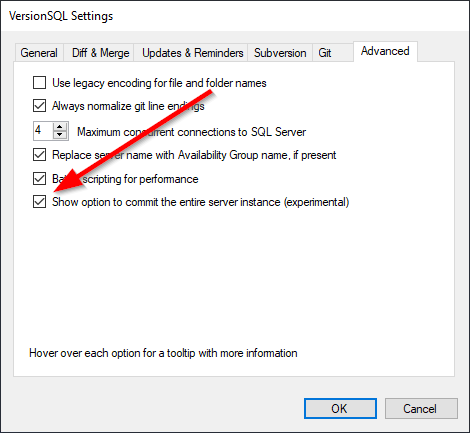Go to the Subversion tab
This screenshot has width=470, height=433.
[280, 53]
